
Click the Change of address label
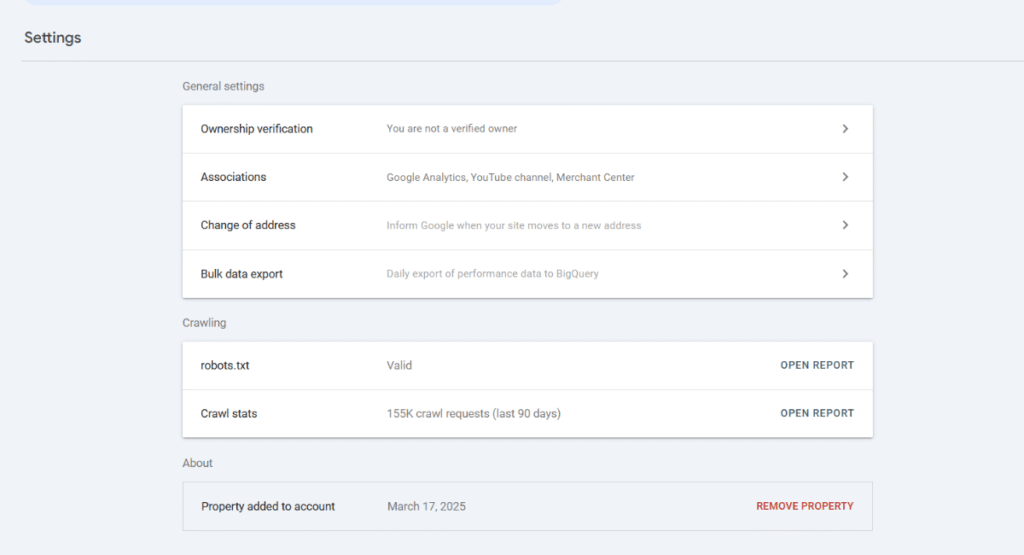248,225
